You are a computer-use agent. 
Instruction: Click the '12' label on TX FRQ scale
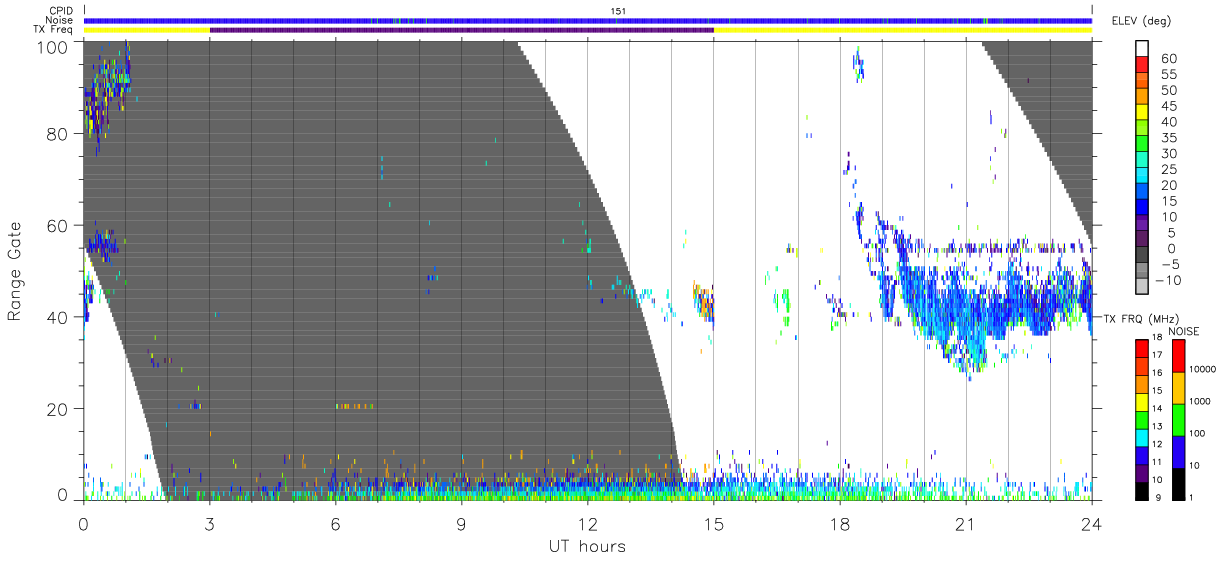[1156, 446]
